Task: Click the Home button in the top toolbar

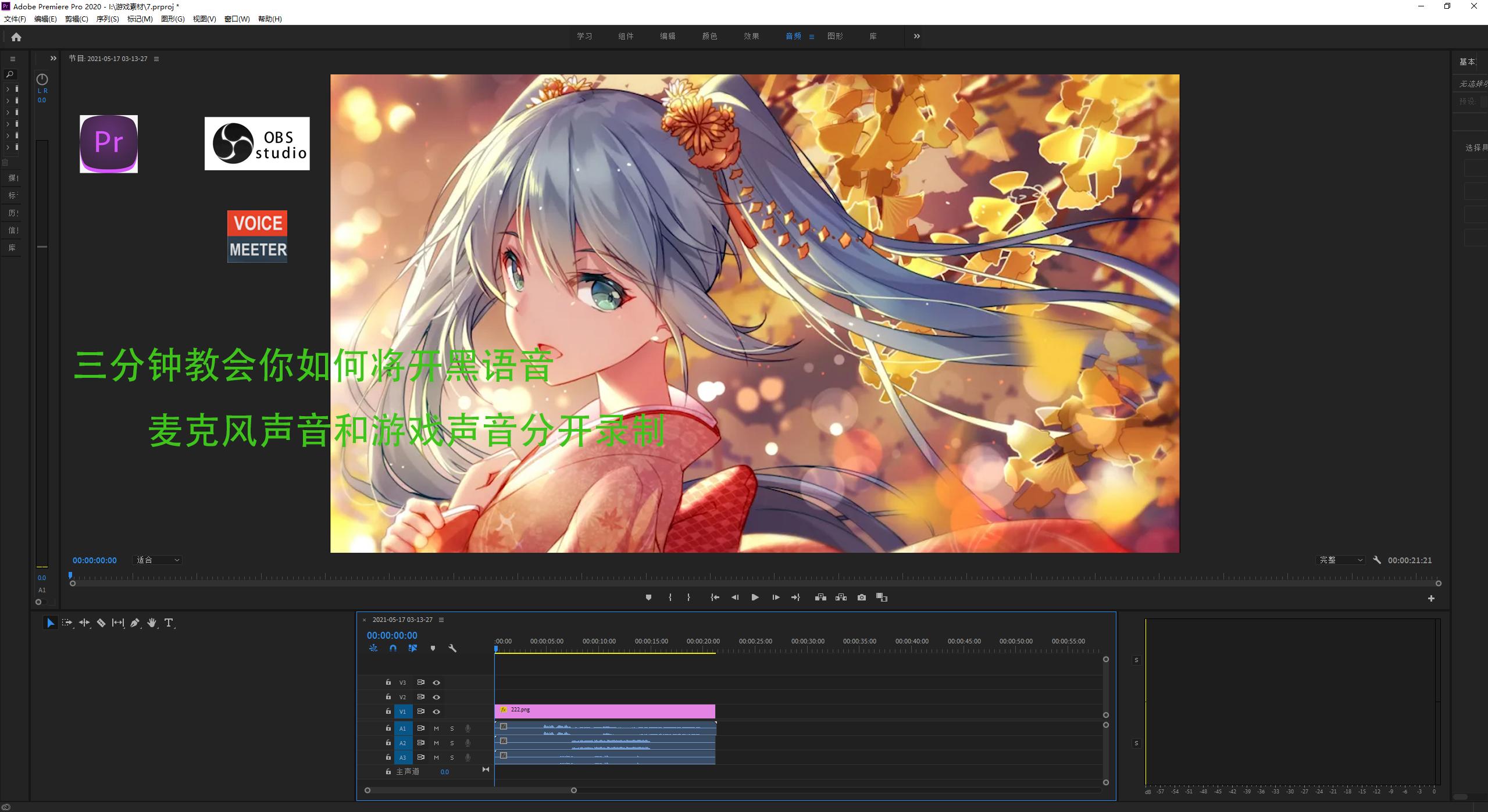Action: (x=16, y=37)
